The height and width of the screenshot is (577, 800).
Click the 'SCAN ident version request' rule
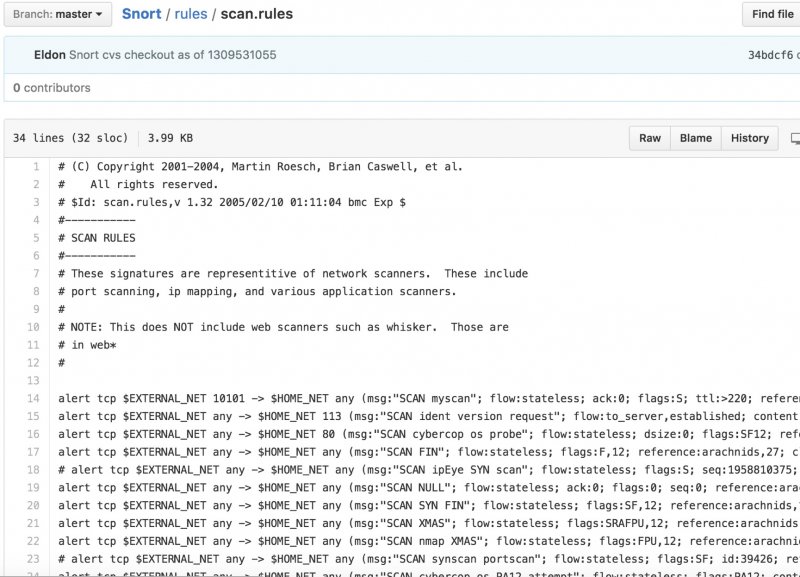[429, 417]
